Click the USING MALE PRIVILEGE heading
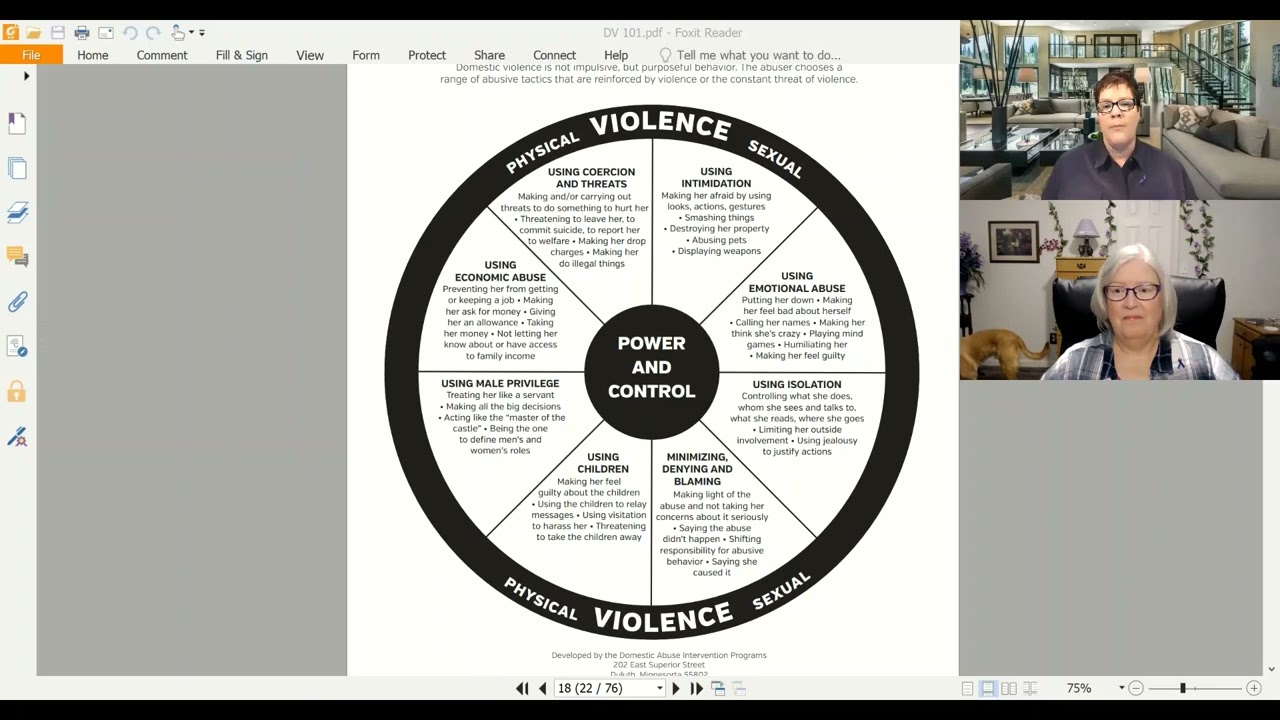The width and height of the screenshot is (1280, 720). 500,383
